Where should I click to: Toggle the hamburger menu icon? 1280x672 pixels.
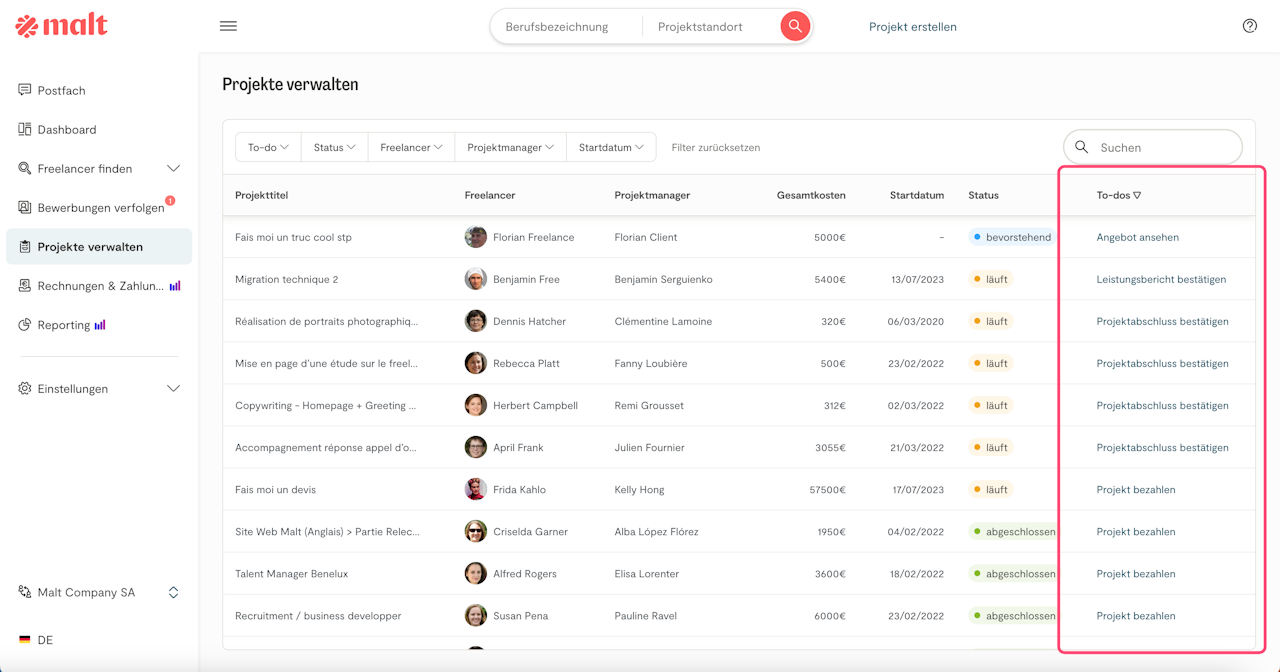point(228,26)
